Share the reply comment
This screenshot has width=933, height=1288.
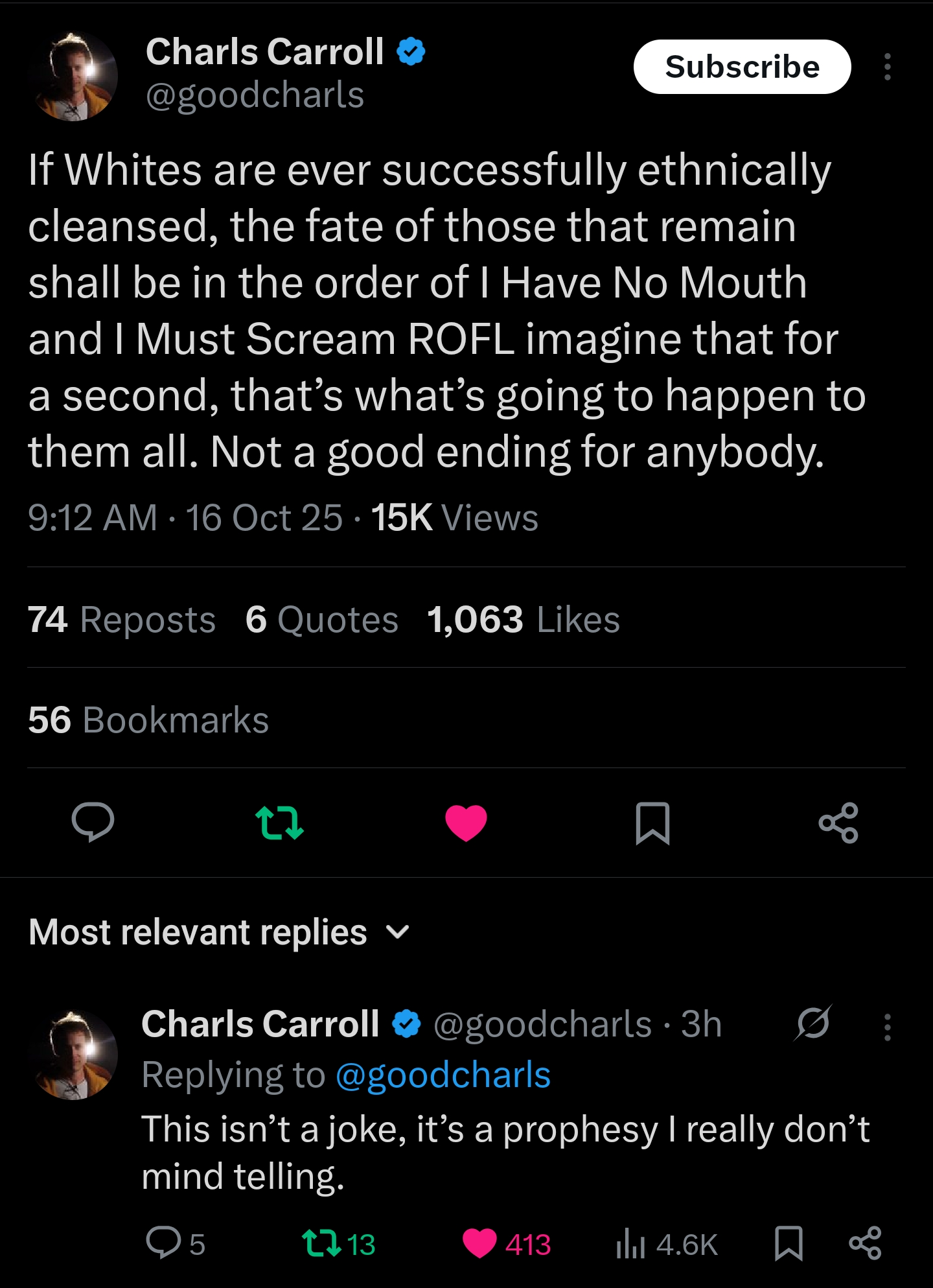pyautogui.click(x=866, y=1243)
